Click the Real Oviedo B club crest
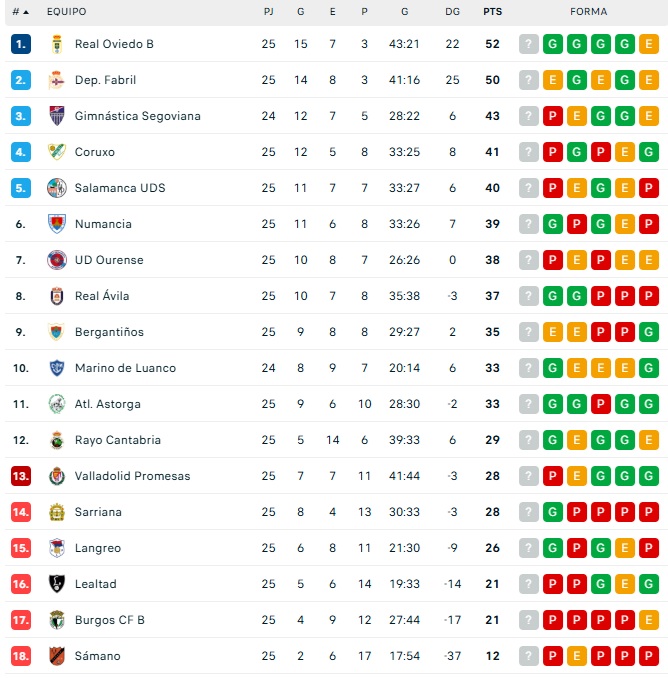The image size is (668, 678). [x=56, y=44]
